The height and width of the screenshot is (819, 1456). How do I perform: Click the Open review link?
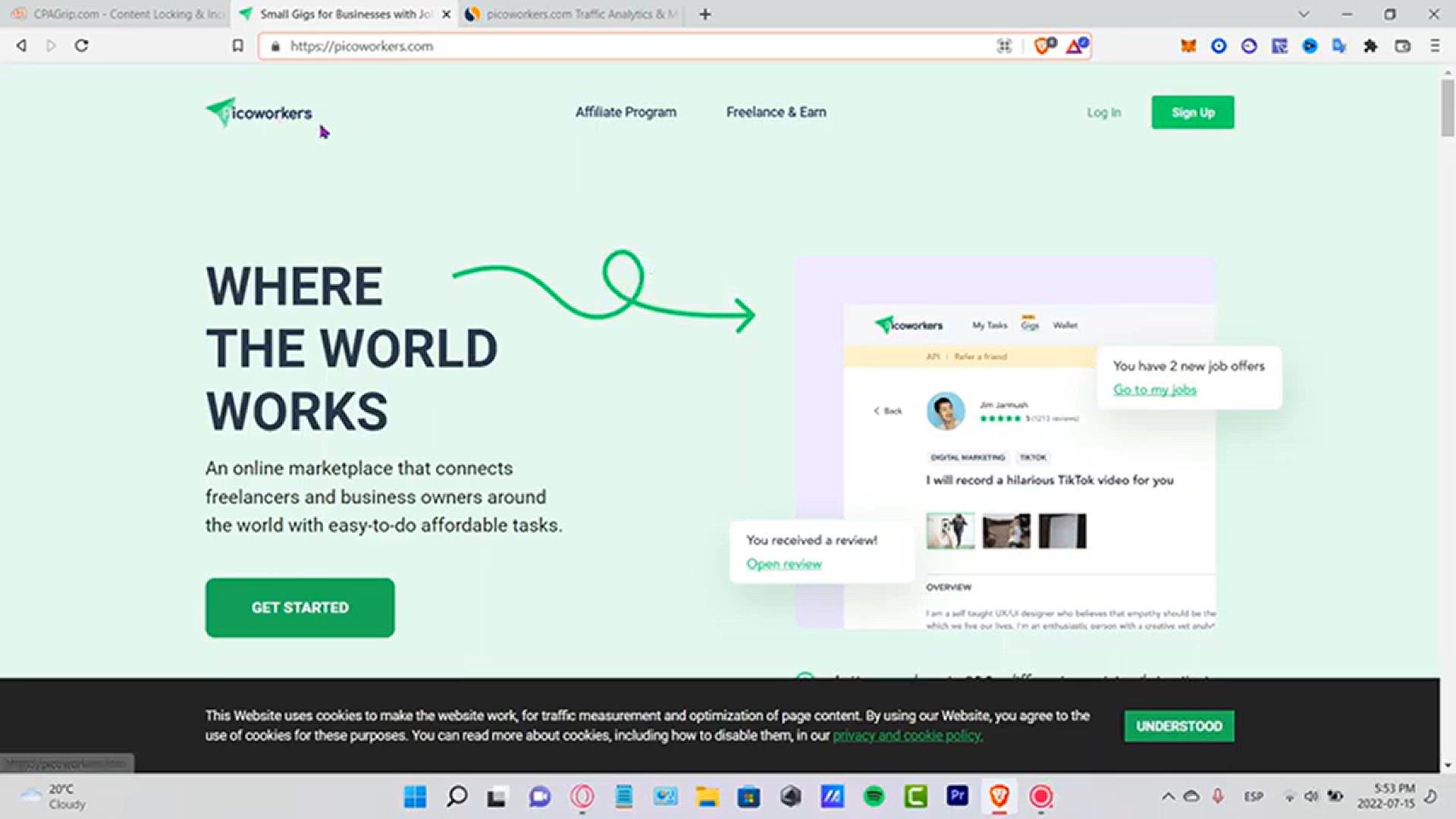(783, 564)
